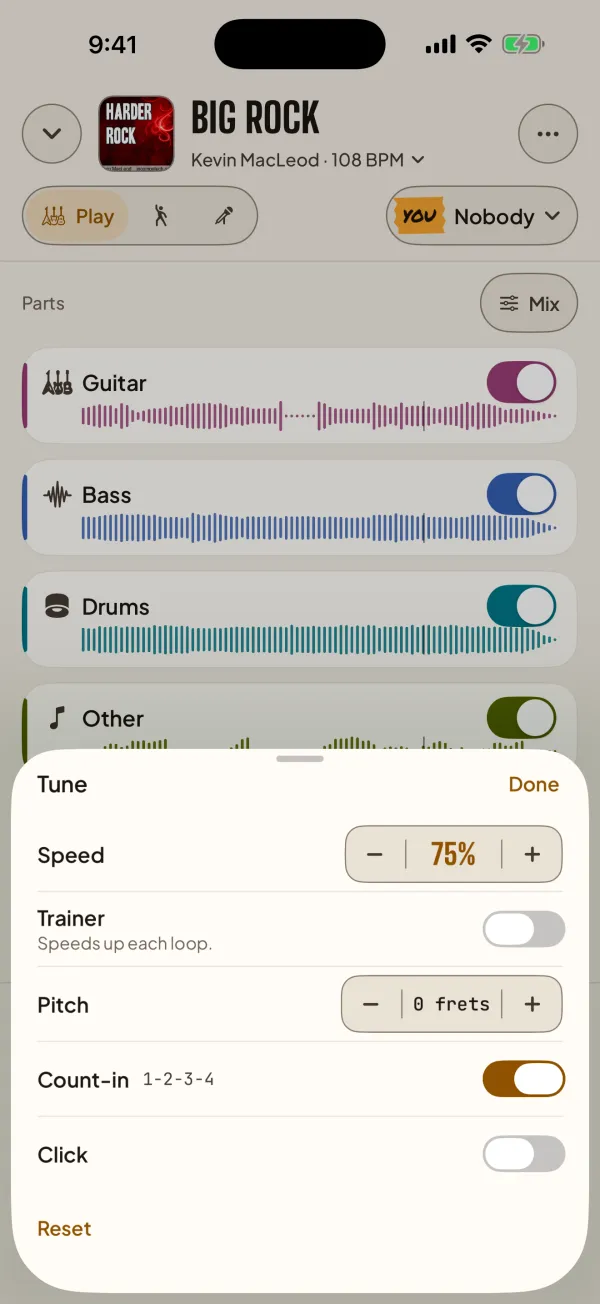Tap the Reset link
The width and height of the screenshot is (600, 1304).
[64, 1229]
